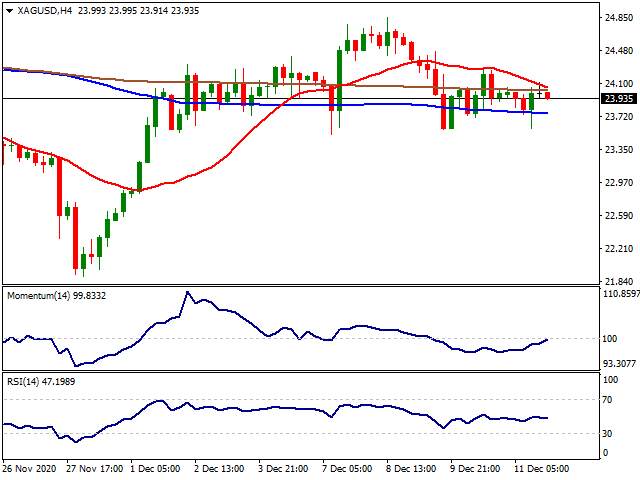Image resolution: width=640 pixels, height=480 pixels.
Task: Select the 2 Dec 13:00 time label
Action: [219, 469]
